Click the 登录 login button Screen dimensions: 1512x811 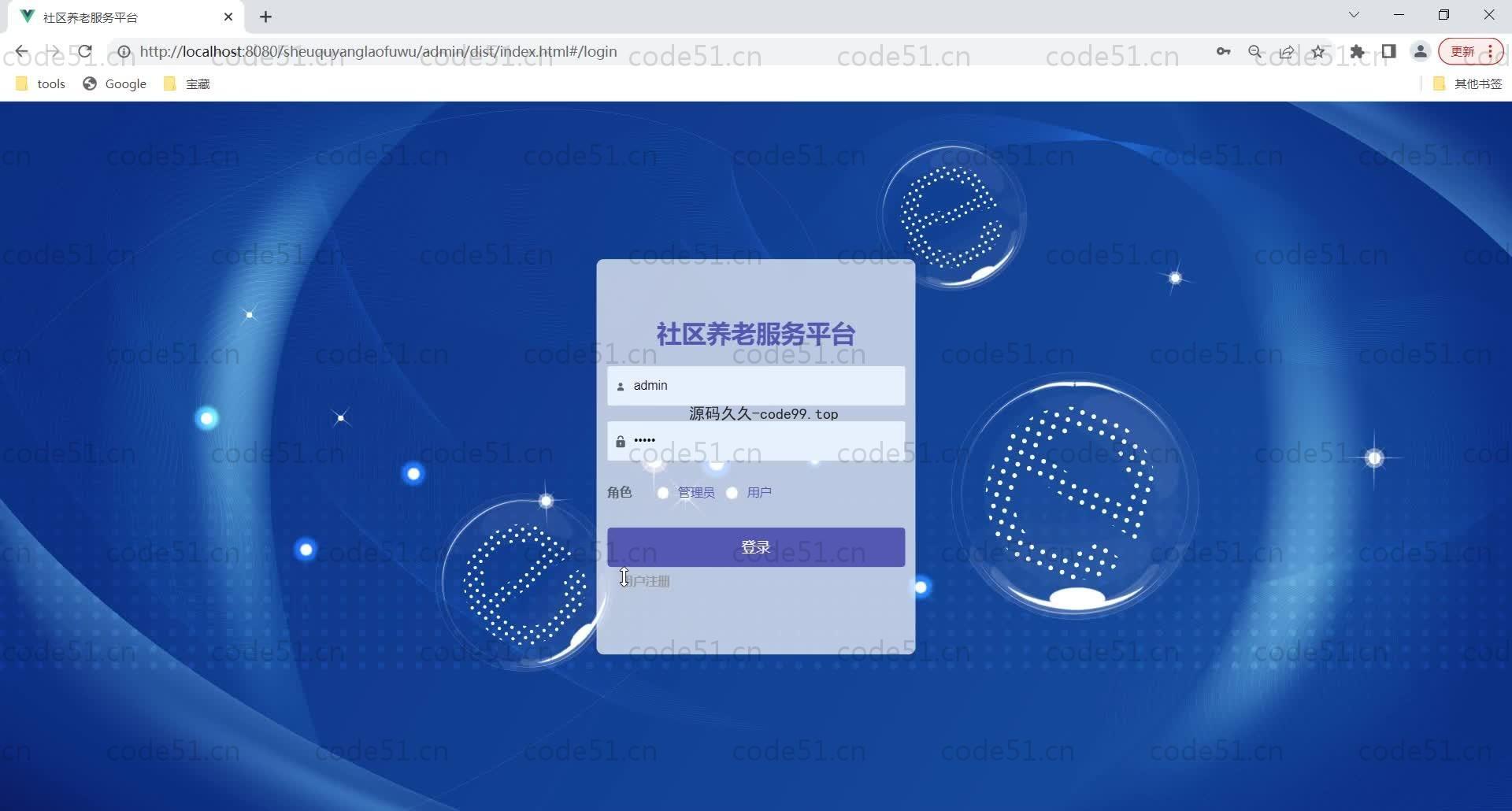click(756, 547)
